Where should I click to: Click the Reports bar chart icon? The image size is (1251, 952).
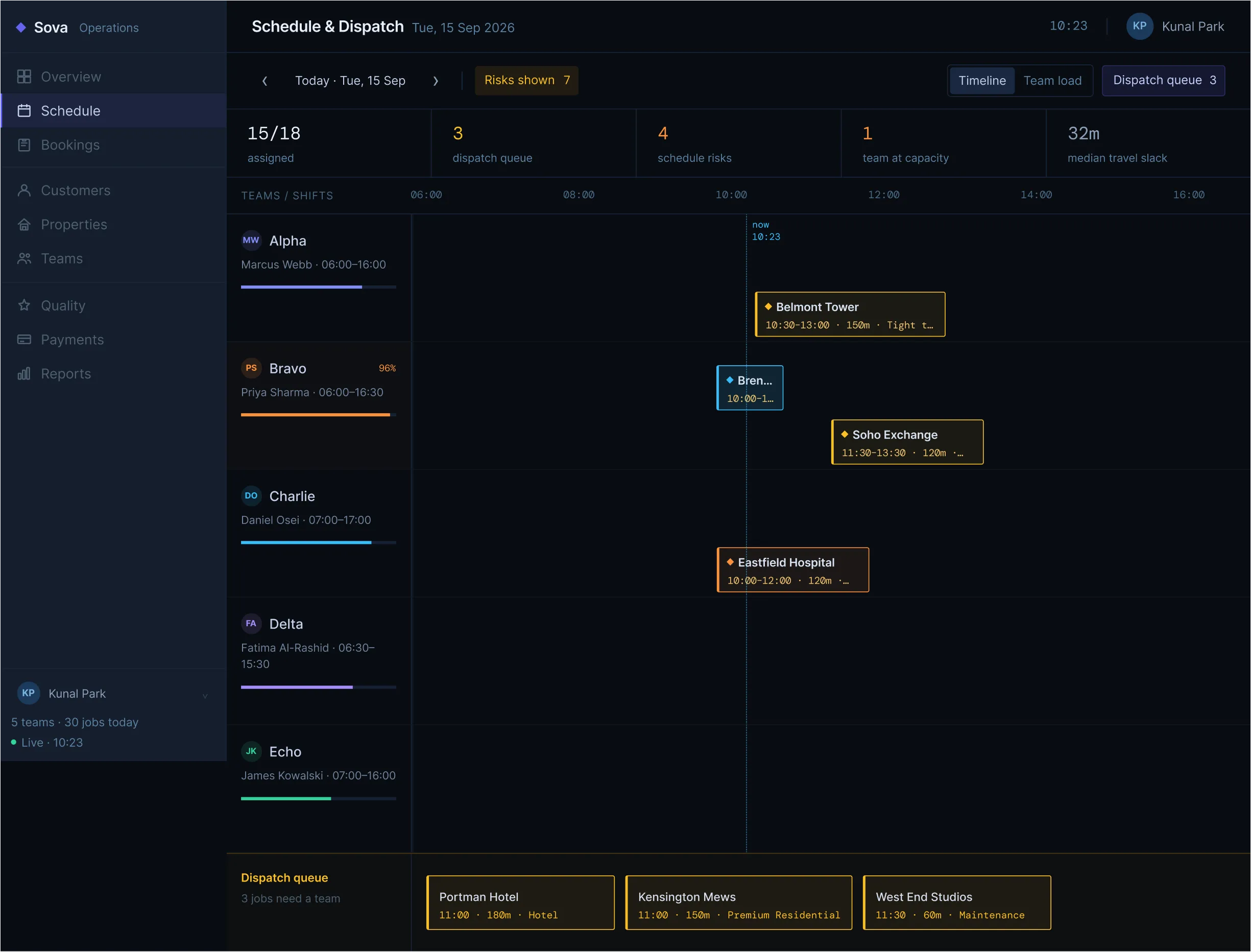coord(24,373)
